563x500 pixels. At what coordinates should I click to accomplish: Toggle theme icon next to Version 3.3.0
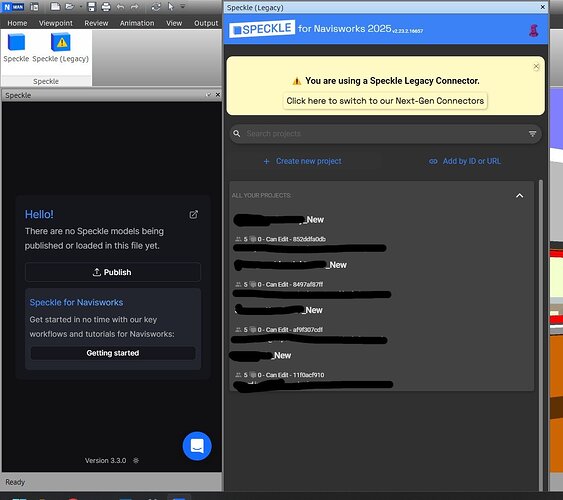(136, 460)
